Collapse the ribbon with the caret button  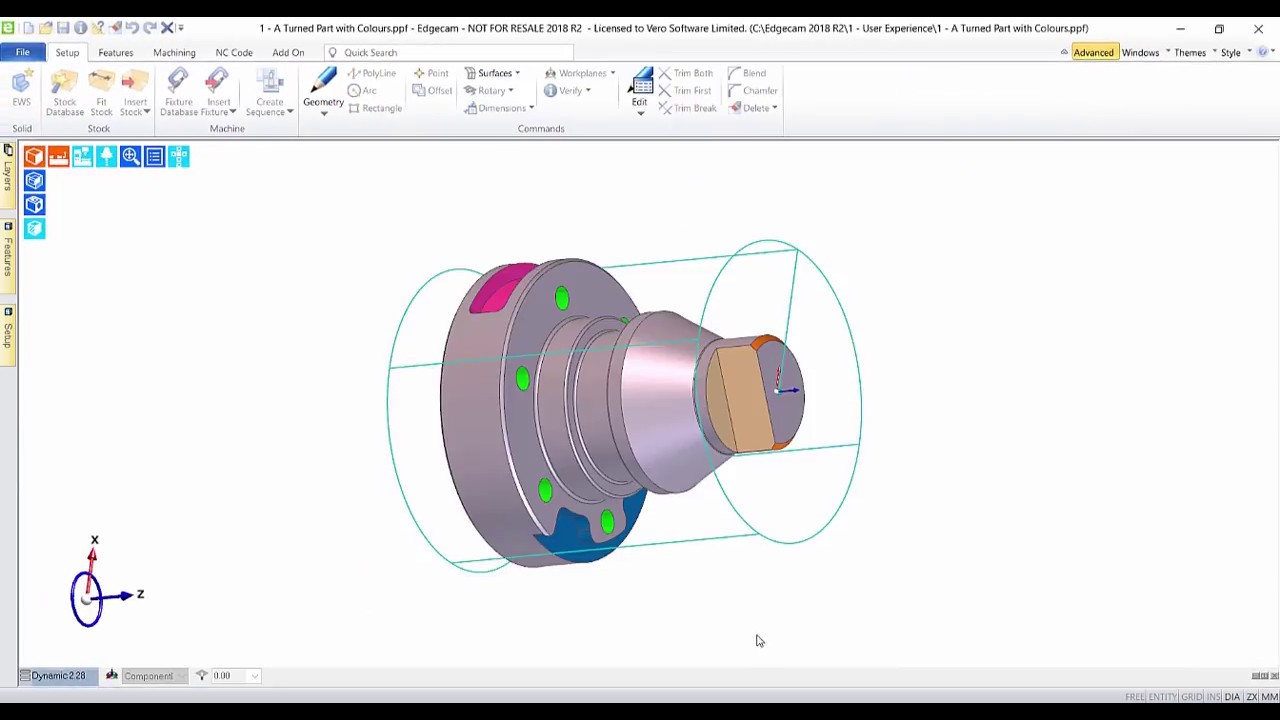pyautogui.click(x=1064, y=52)
